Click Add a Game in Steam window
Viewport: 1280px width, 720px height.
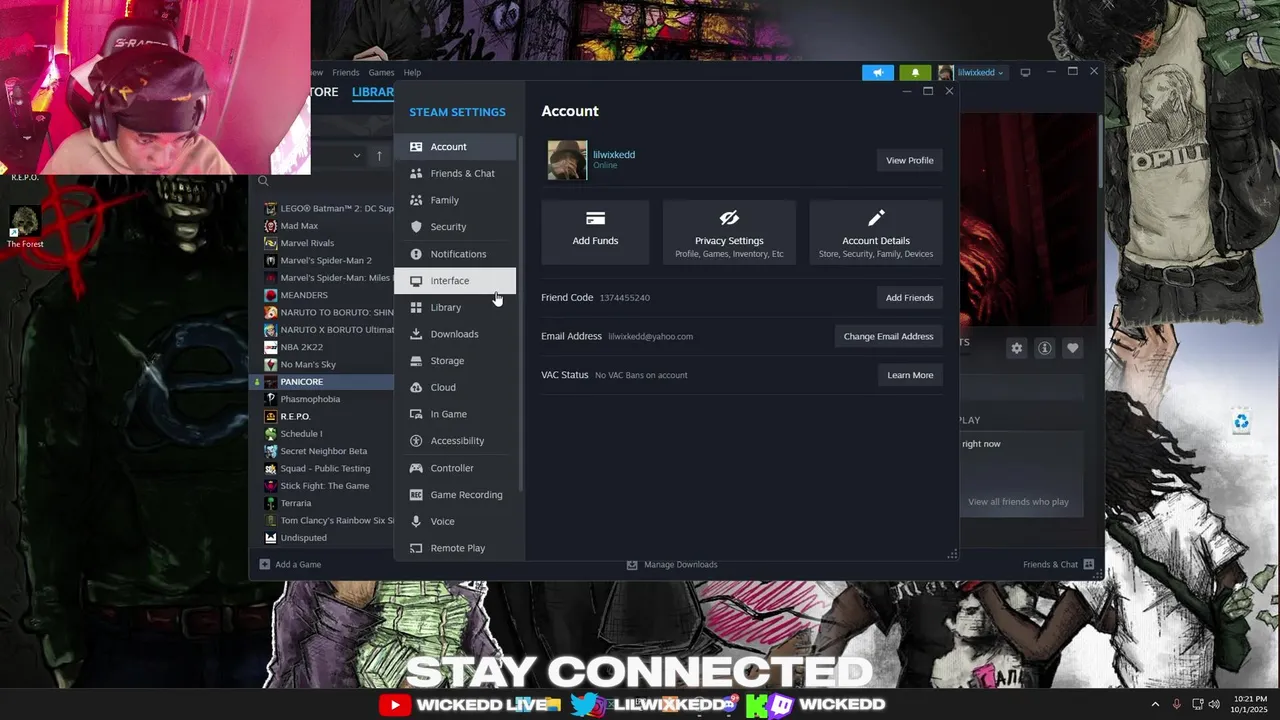290,564
